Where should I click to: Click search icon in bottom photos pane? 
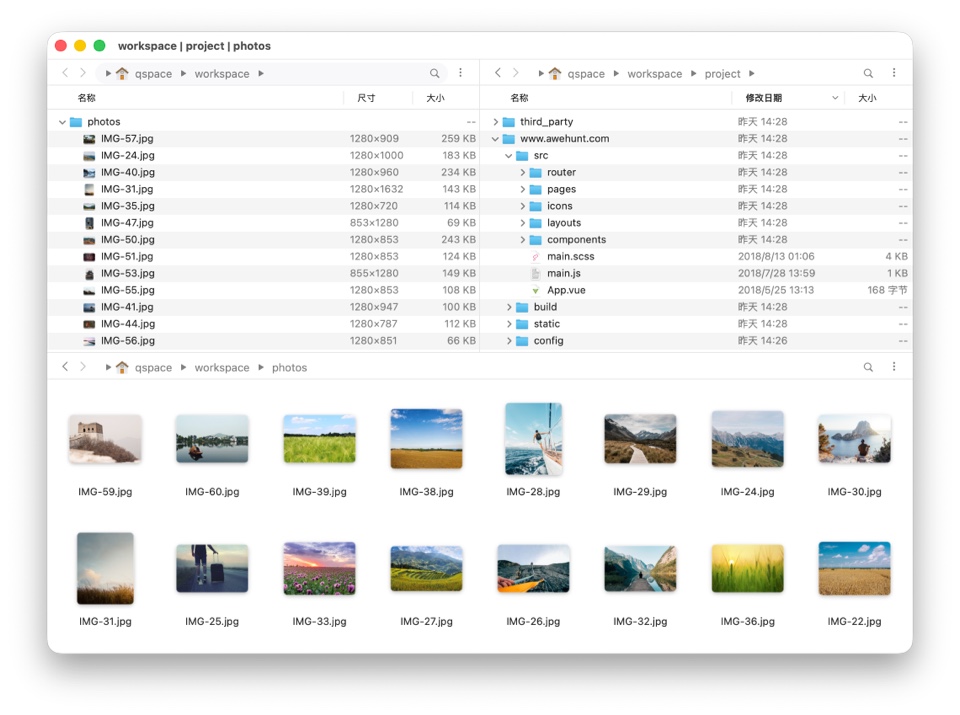click(868, 367)
